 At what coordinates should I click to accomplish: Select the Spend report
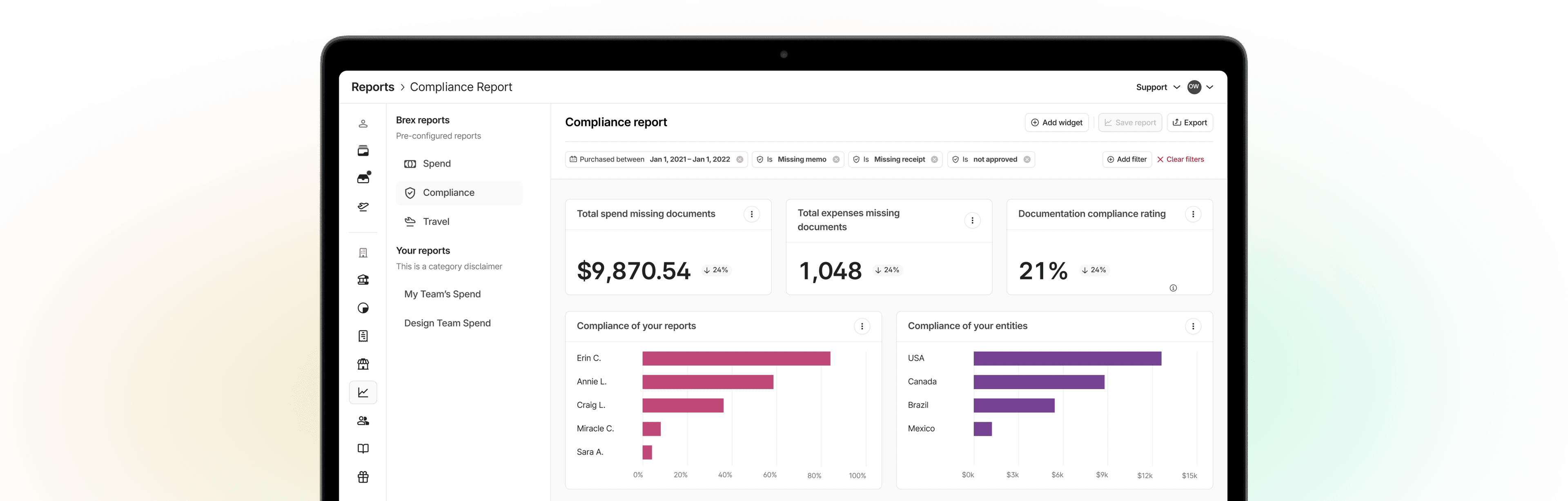437,164
